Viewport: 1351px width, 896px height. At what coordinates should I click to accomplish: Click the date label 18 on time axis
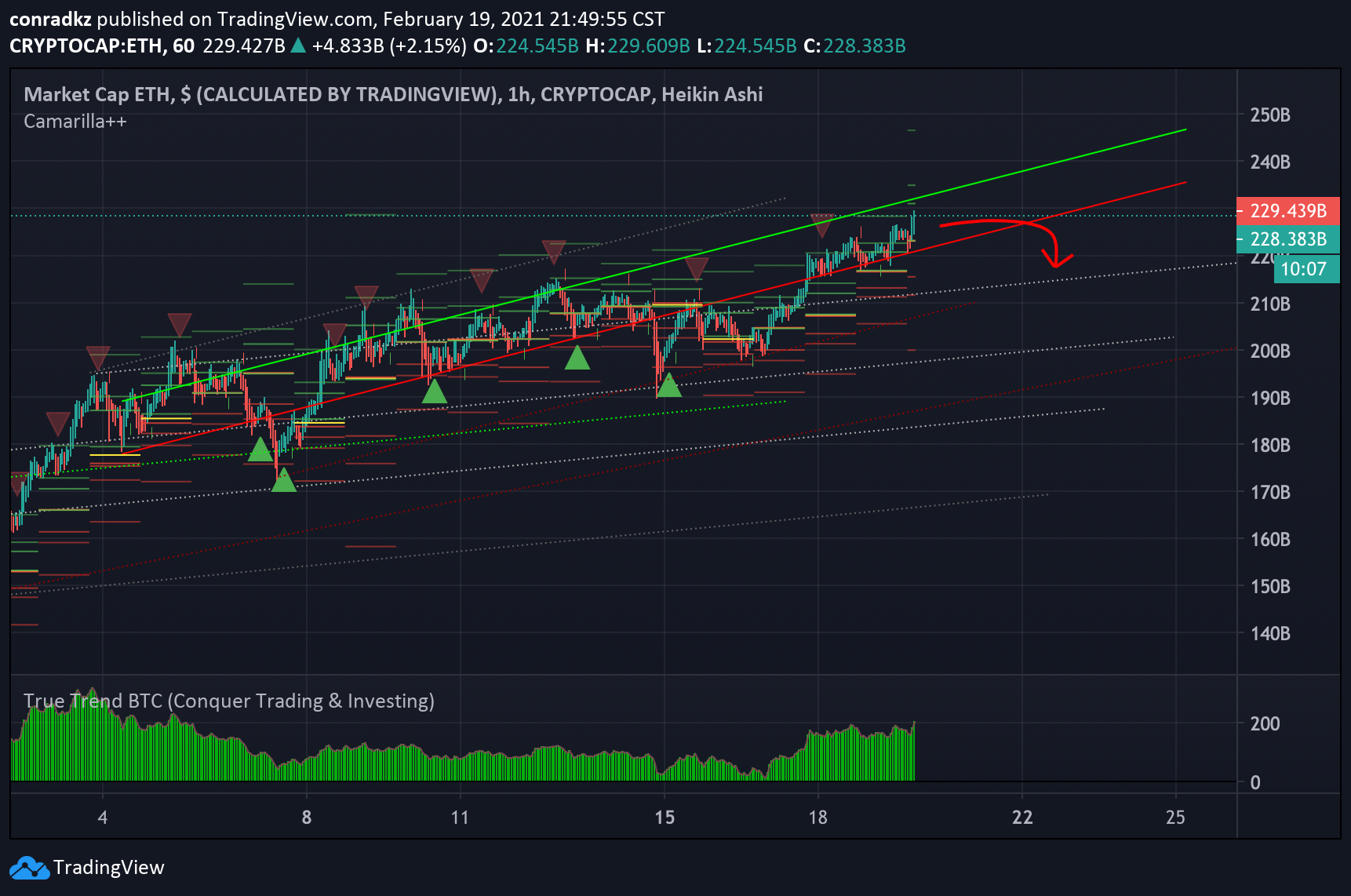tap(818, 818)
